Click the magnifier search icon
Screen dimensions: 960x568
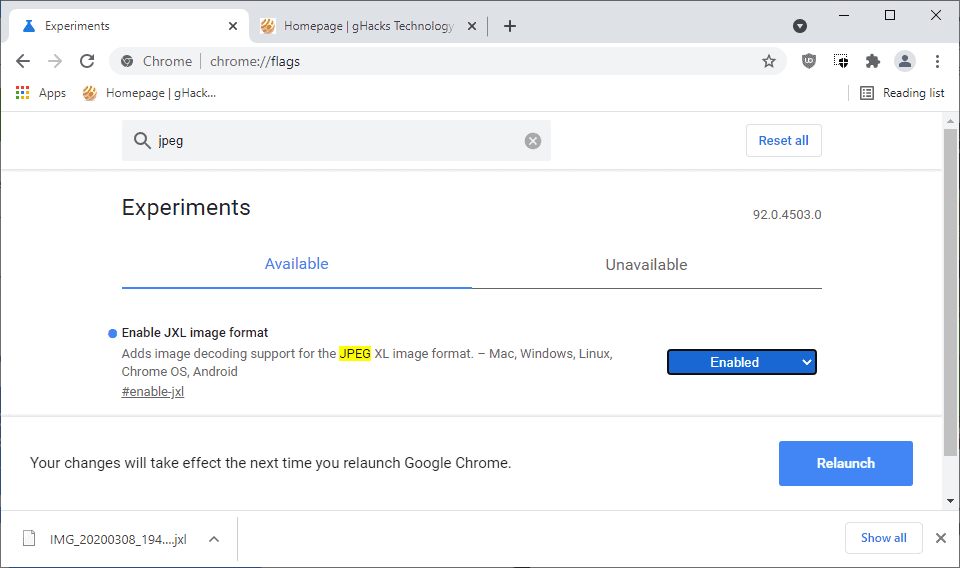click(142, 140)
